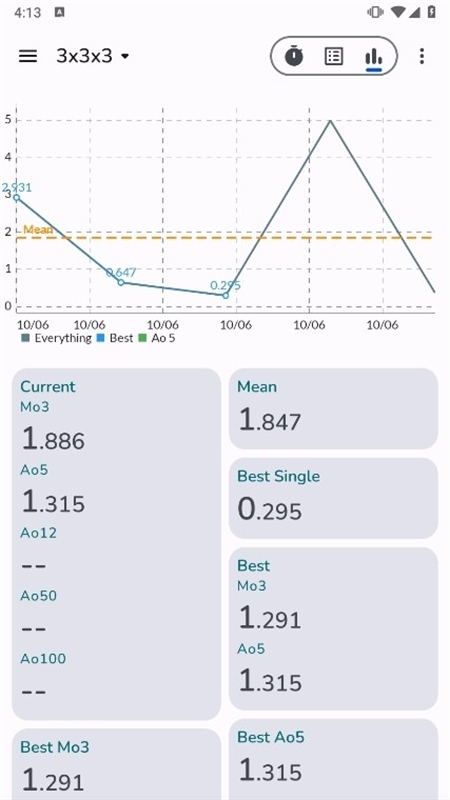Open the Current averages card
The height and width of the screenshot is (800, 450).
point(116,544)
